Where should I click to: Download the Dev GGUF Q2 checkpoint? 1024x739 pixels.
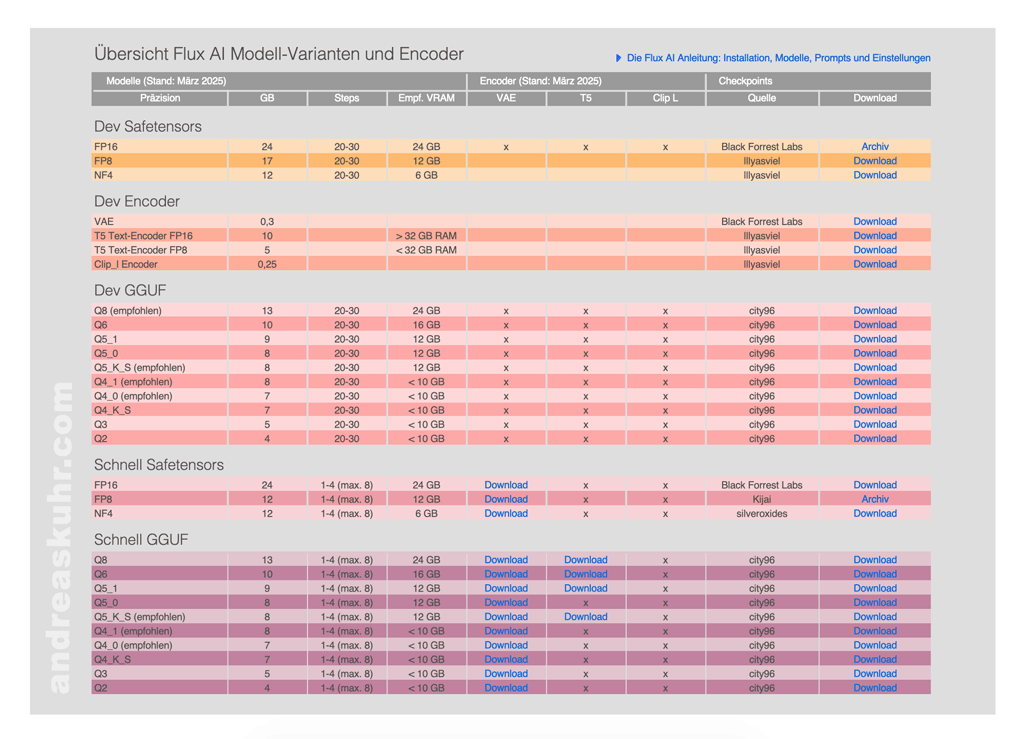[x=874, y=439]
